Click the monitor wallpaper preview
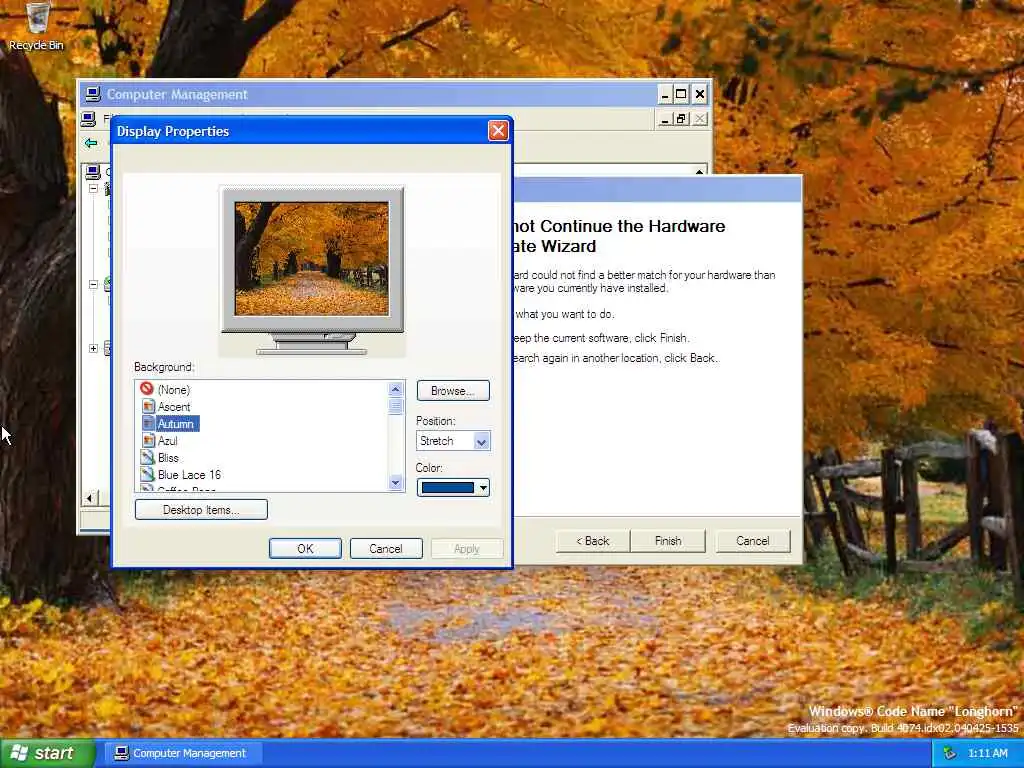The image size is (1024, 768). coord(312,259)
